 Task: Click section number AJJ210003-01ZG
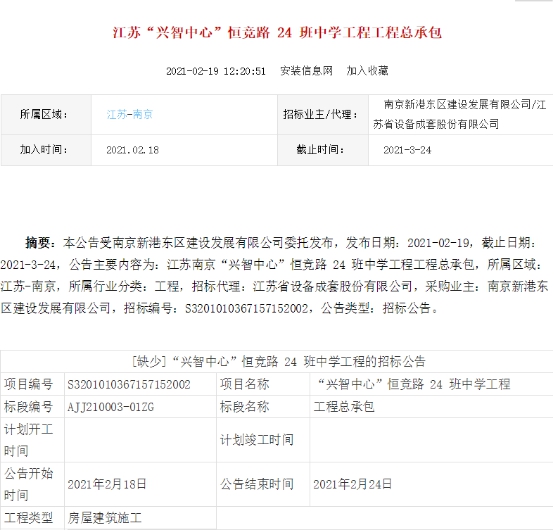[x=111, y=407]
